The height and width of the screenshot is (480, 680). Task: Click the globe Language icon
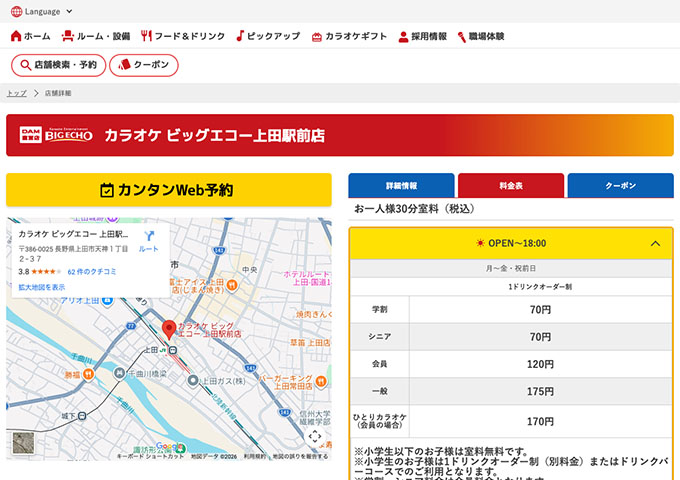16,12
